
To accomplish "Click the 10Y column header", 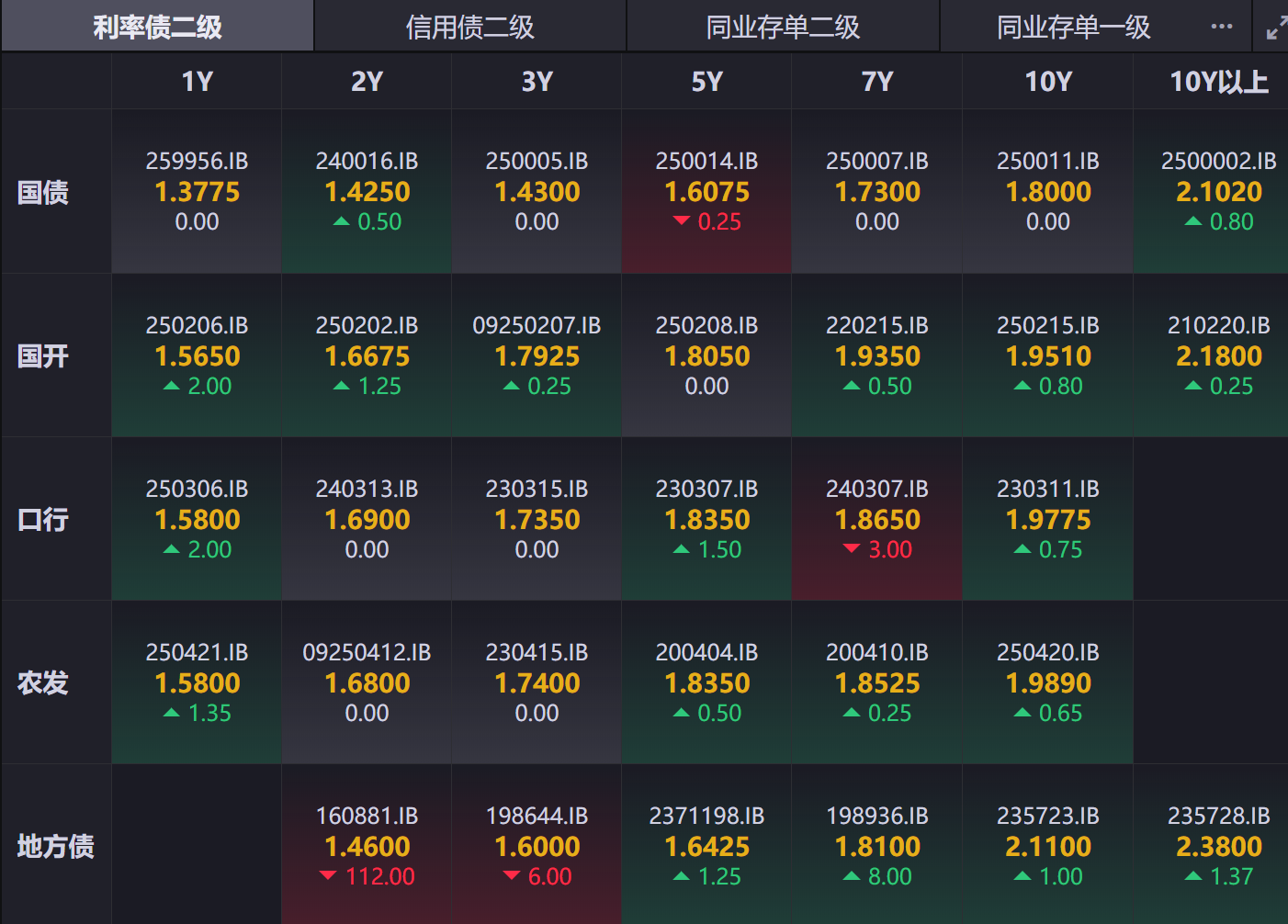I will (1048, 82).
